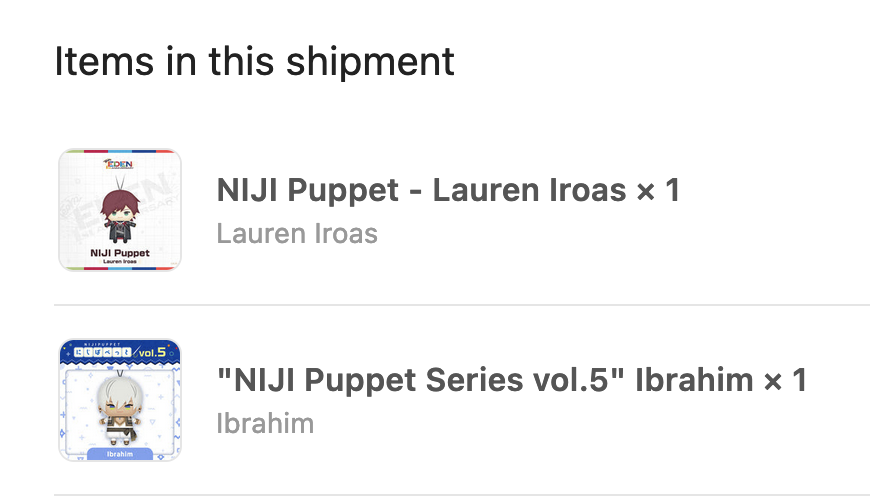Select the gray "Ibrahim" variant text
870x500 pixels.
click(265, 424)
